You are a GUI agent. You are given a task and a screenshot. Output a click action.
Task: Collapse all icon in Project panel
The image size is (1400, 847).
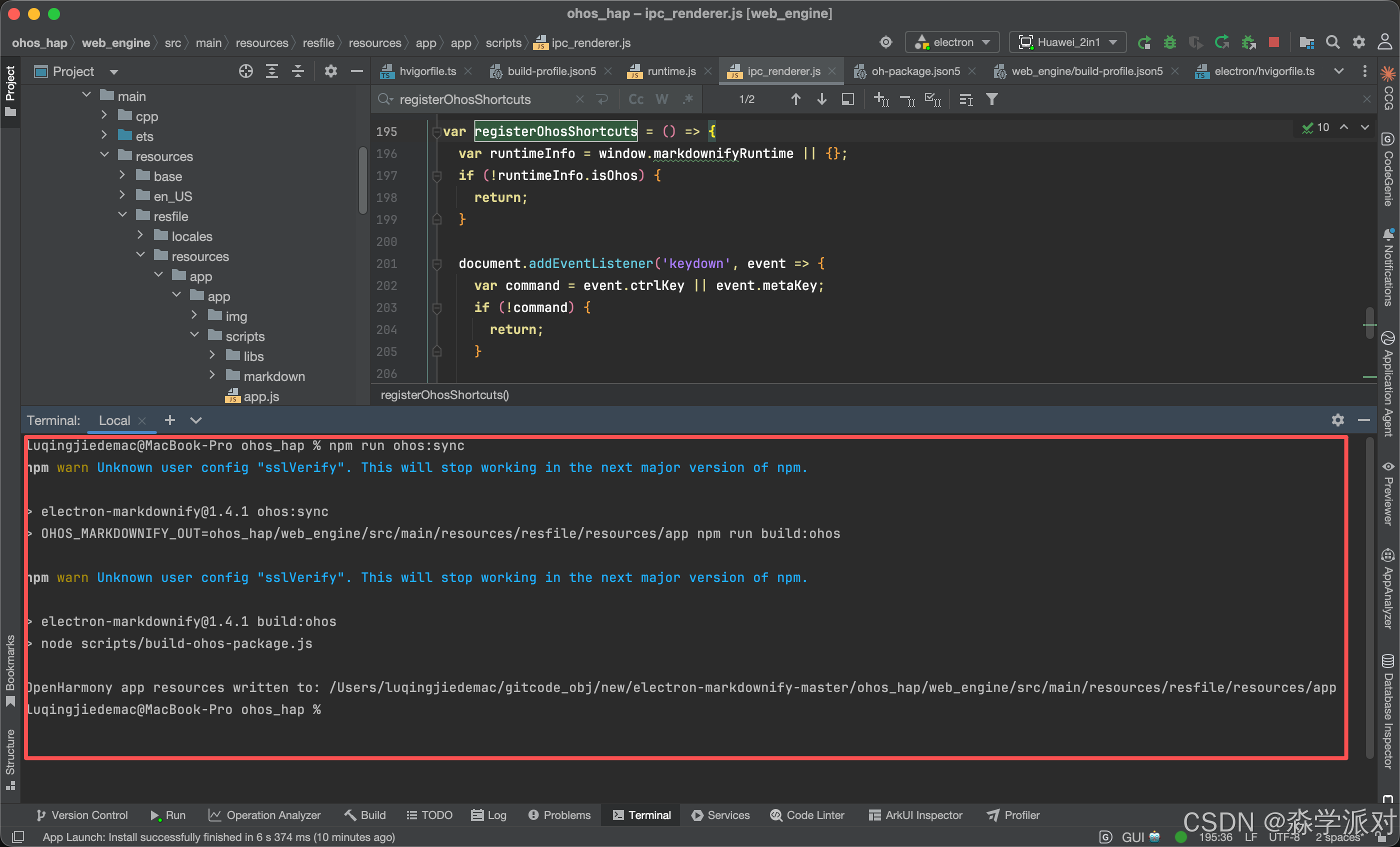(297, 71)
